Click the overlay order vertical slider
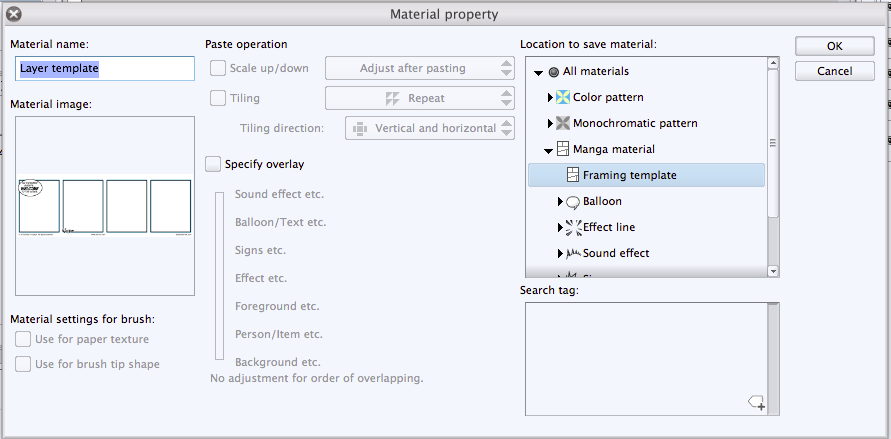 pyautogui.click(x=219, y=275)
